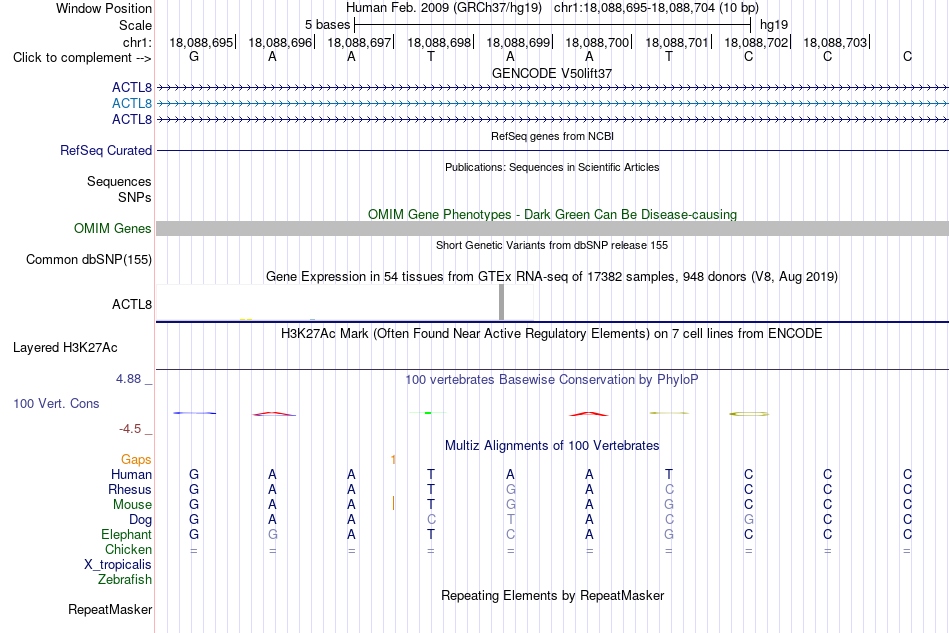Click the assembly title 'Human Feb. 2009 (GRCh37/hg19)'
The height and width of the screenshot is (633, 950).
click(x=443, y=8)
